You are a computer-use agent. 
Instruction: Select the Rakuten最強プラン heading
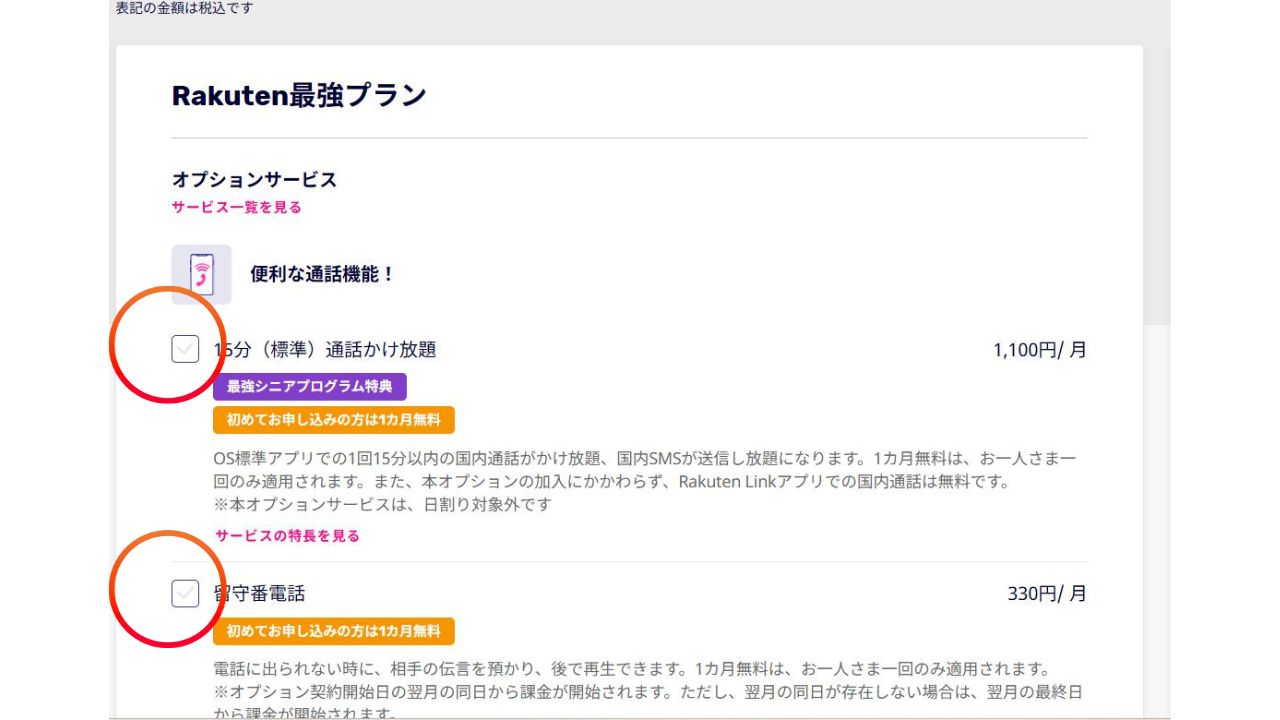pyautogui.click(x=299, y=95)
